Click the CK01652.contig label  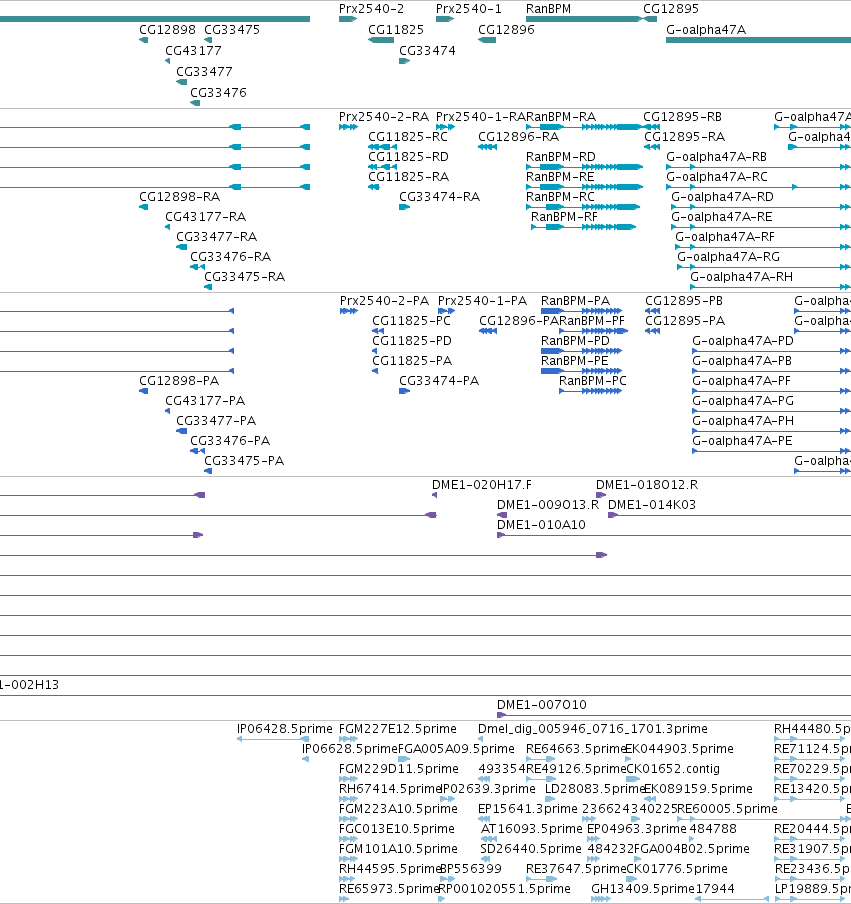pyautogui.click(x=673, y=769)
